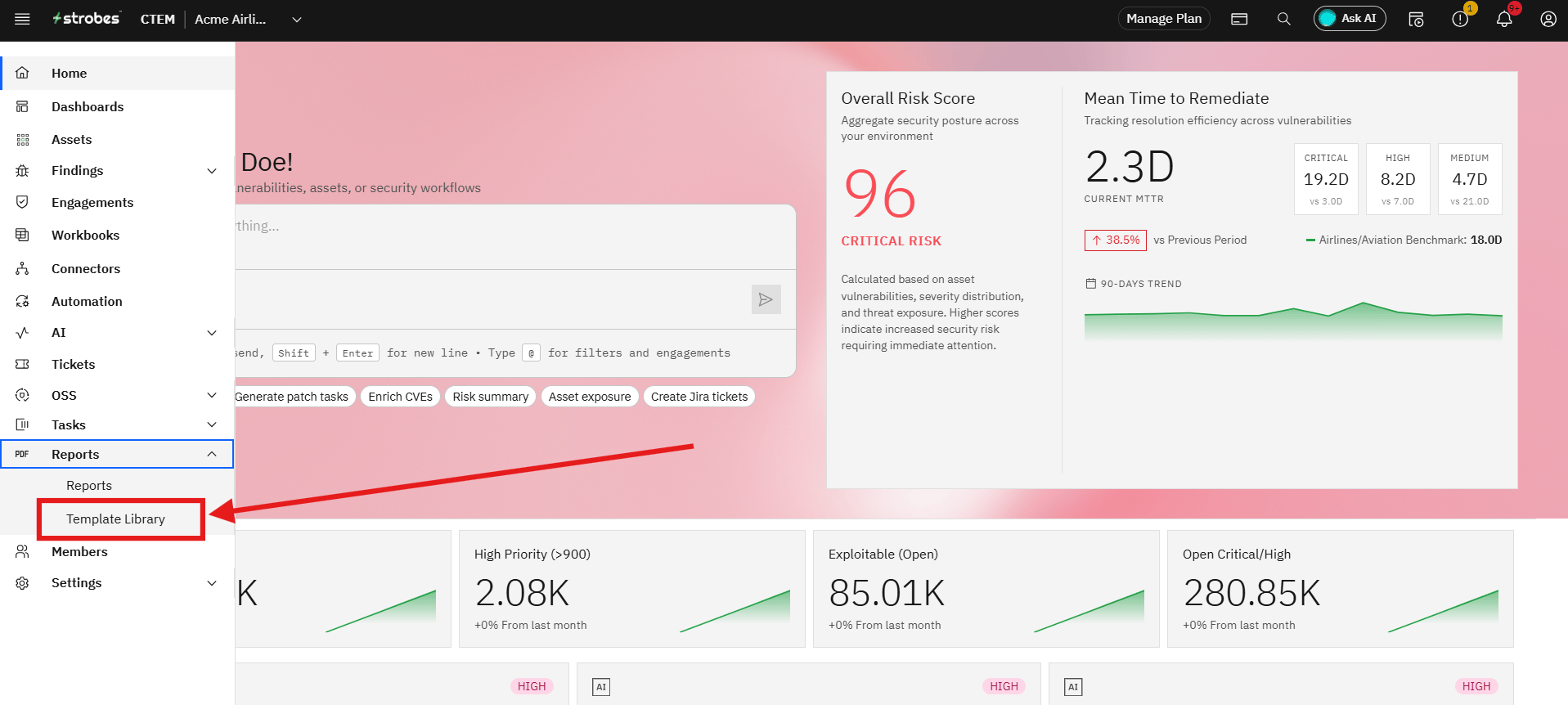The width and height of the screenshot is (1568, 705).
Task: Expand the Findings menu chevron
Action: click(212, 171)
